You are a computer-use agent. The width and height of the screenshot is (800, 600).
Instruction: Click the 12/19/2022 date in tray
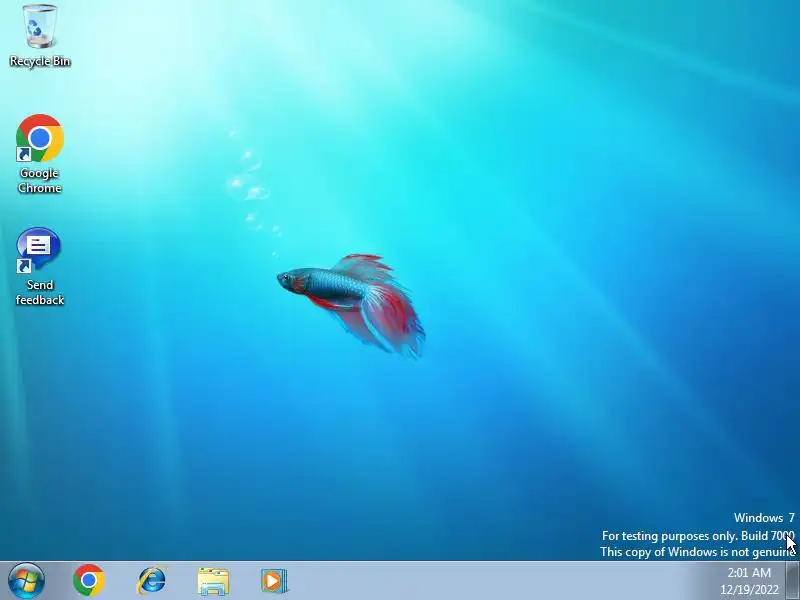[749, 590]
